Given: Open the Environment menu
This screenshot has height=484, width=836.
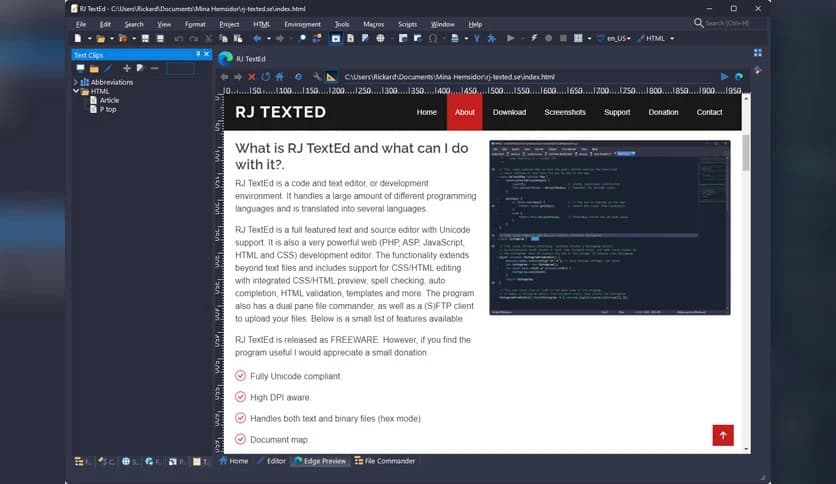Looking at the screenshot, I should (x=302, y=24).
